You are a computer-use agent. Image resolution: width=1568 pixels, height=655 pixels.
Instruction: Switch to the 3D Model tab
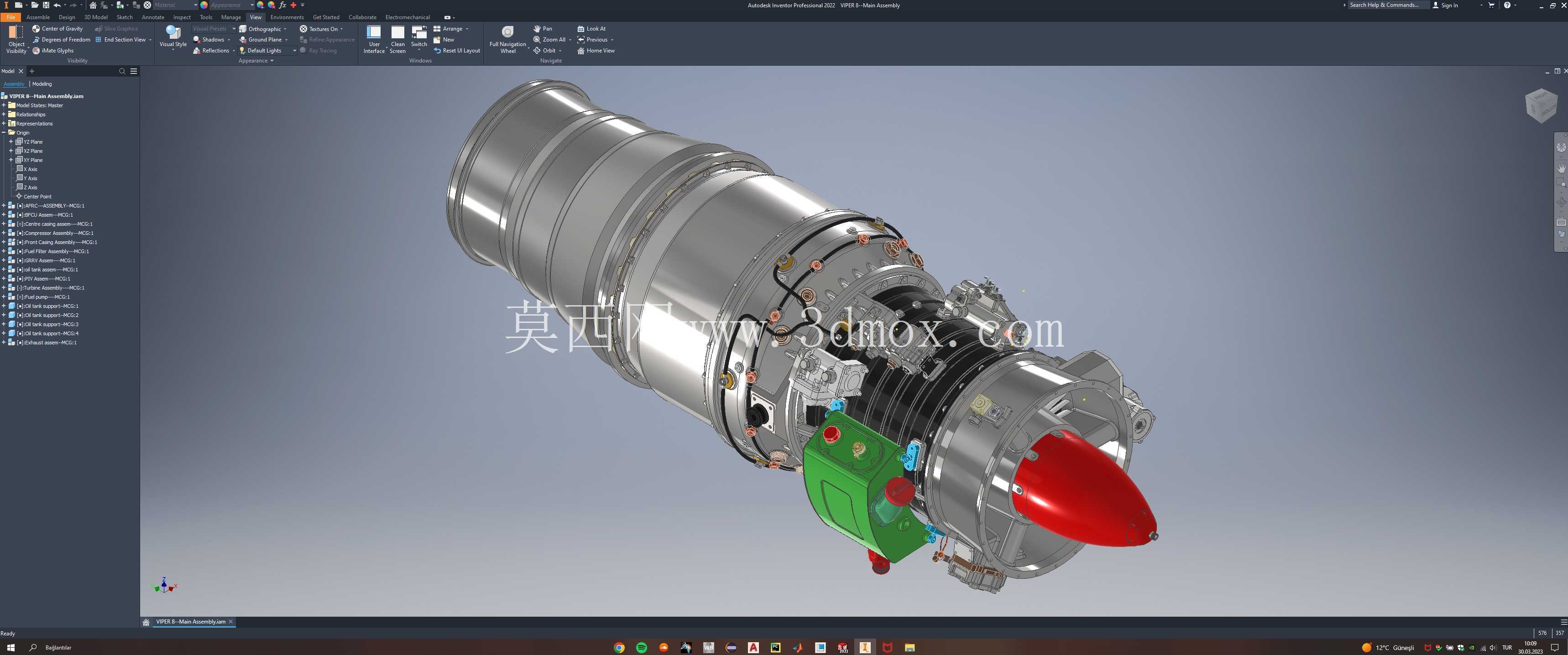tap(95, 17)
